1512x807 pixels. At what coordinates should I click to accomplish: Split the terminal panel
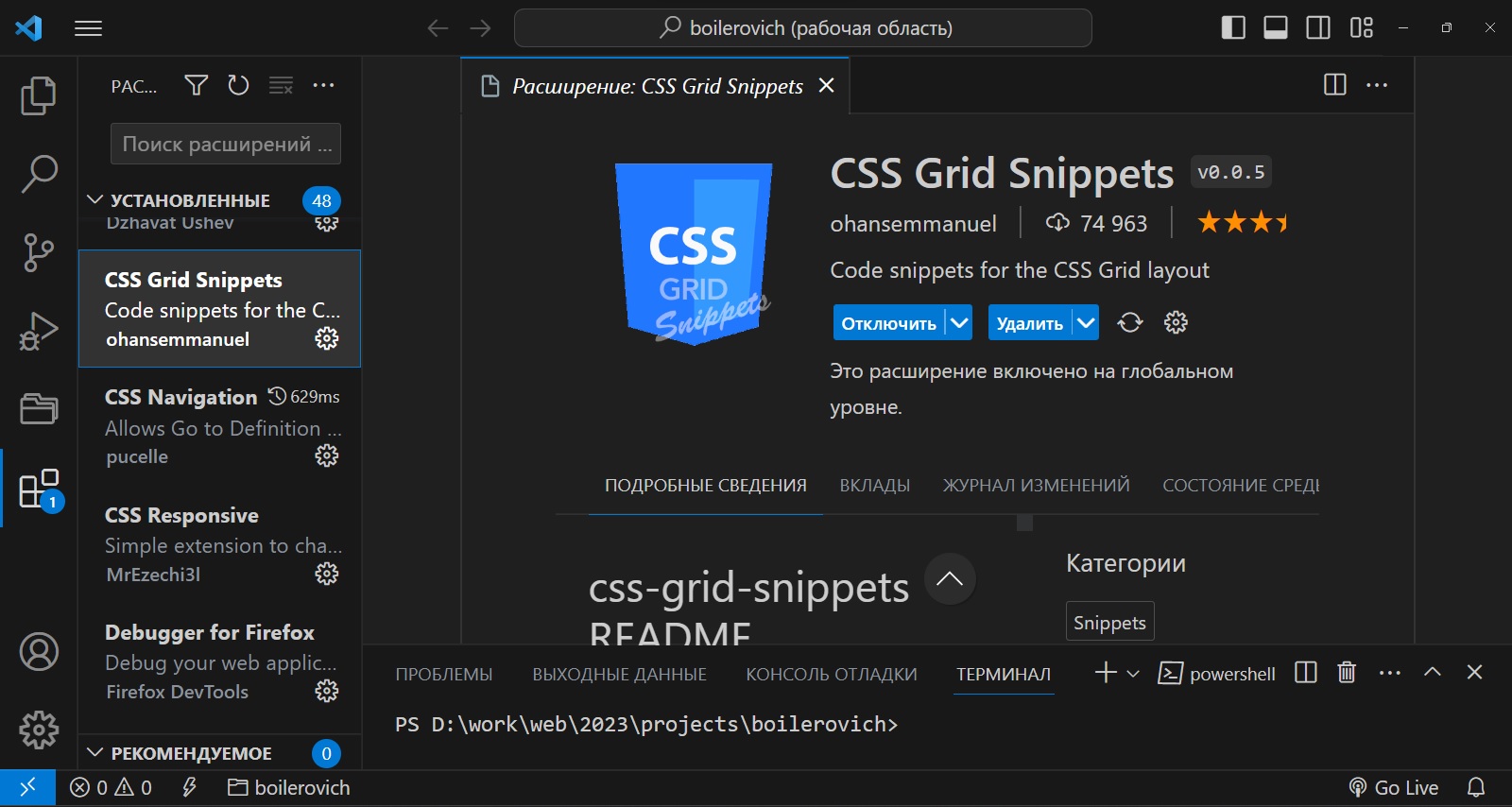1306,673
